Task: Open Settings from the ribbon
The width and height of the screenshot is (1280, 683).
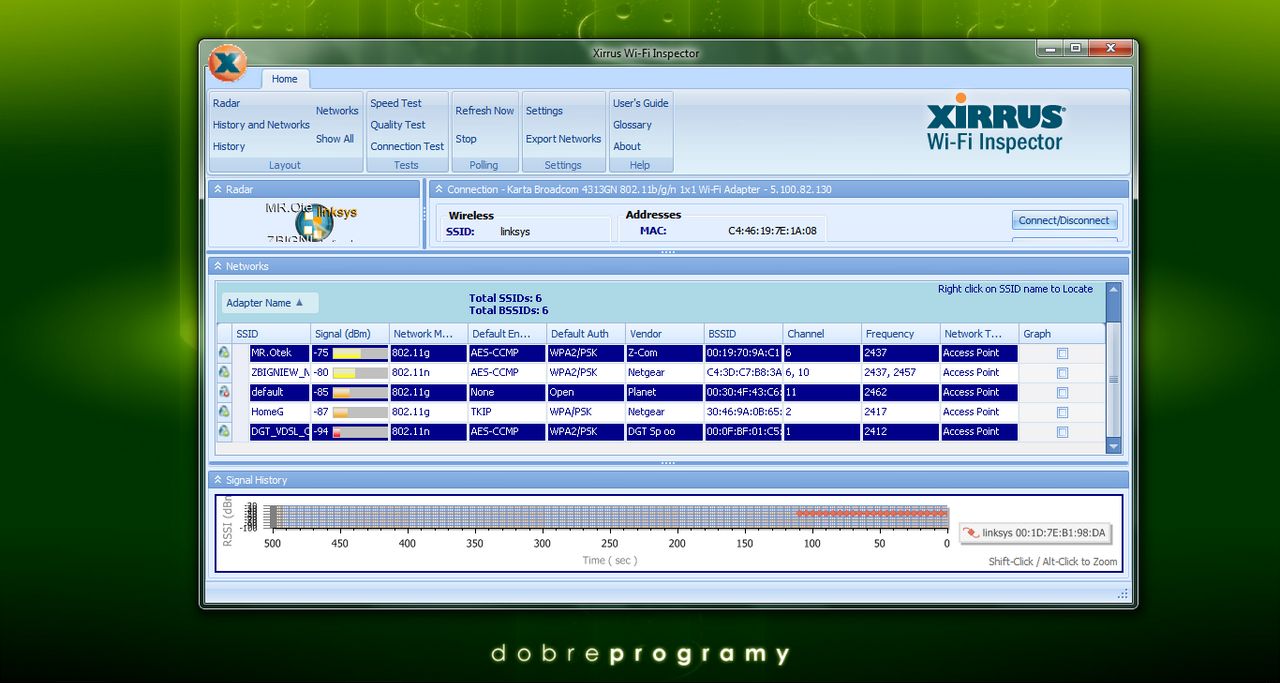Action: click(544, 111)
